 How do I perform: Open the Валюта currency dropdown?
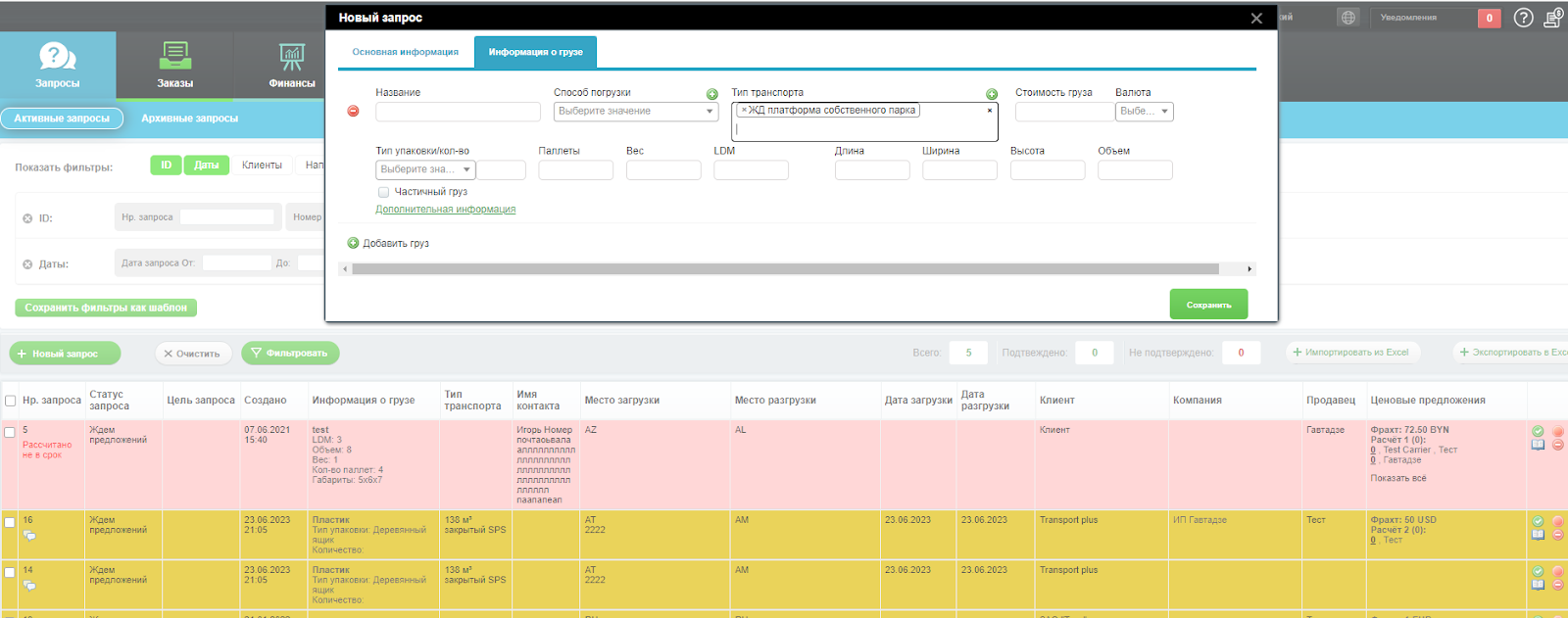[x=1144, y=112]
